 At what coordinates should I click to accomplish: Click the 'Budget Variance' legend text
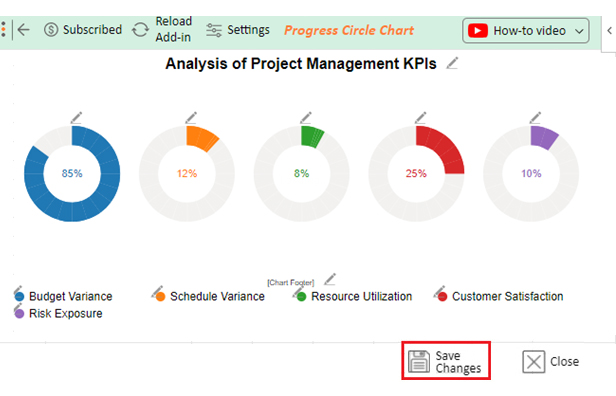click(x=71, y=297)
